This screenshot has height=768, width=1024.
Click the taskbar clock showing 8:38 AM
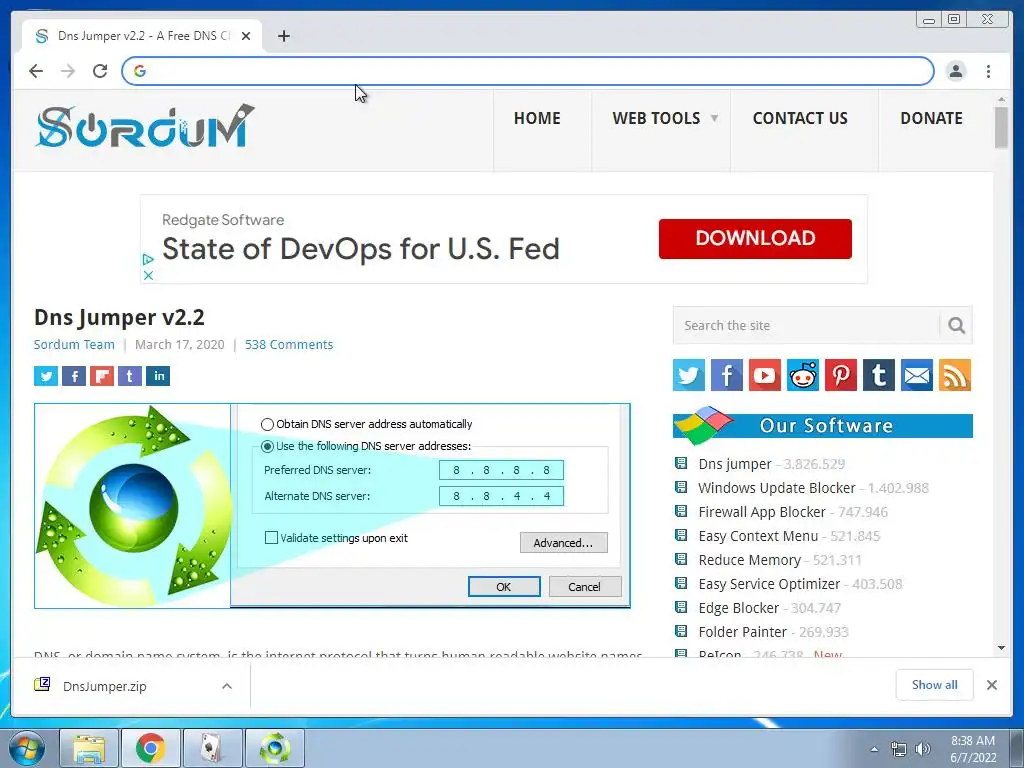(x=973, y=749)
